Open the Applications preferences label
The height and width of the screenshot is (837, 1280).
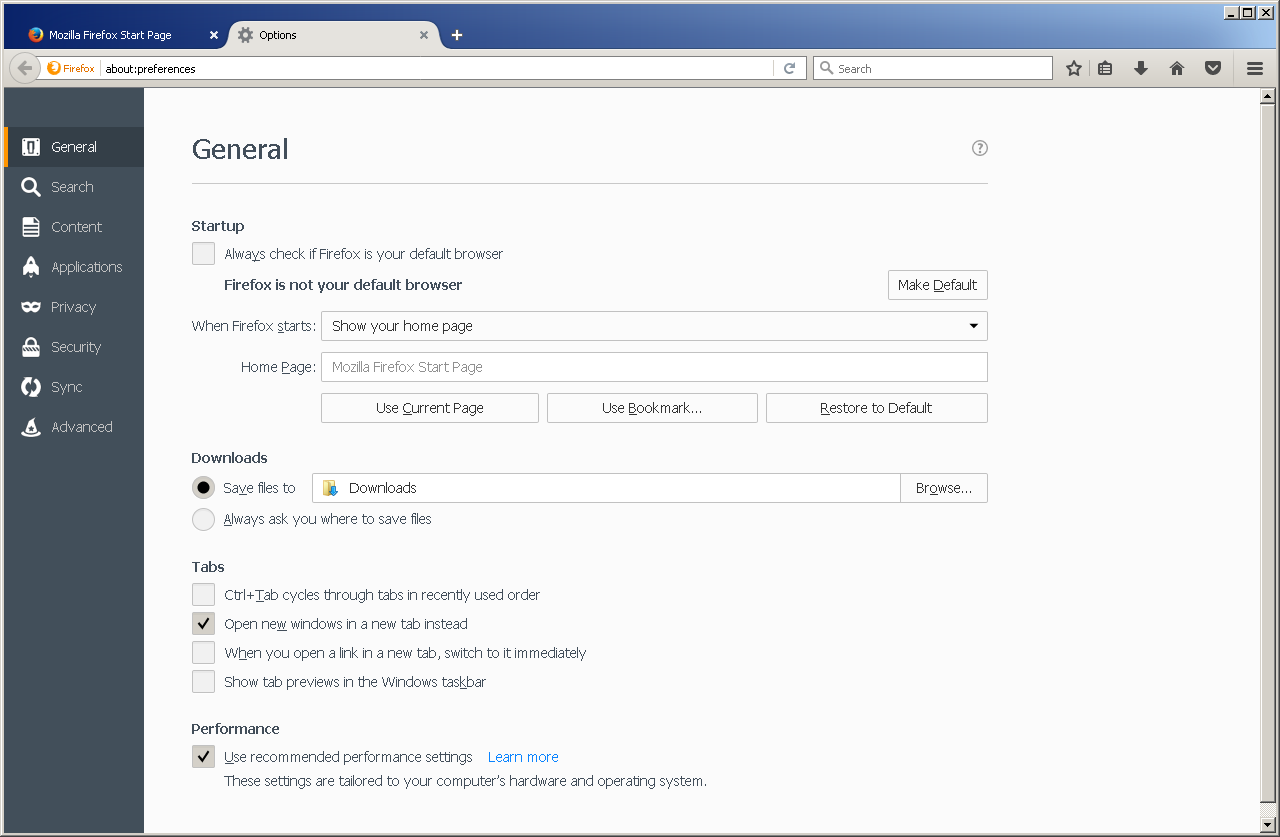click(x=87, y=267)
